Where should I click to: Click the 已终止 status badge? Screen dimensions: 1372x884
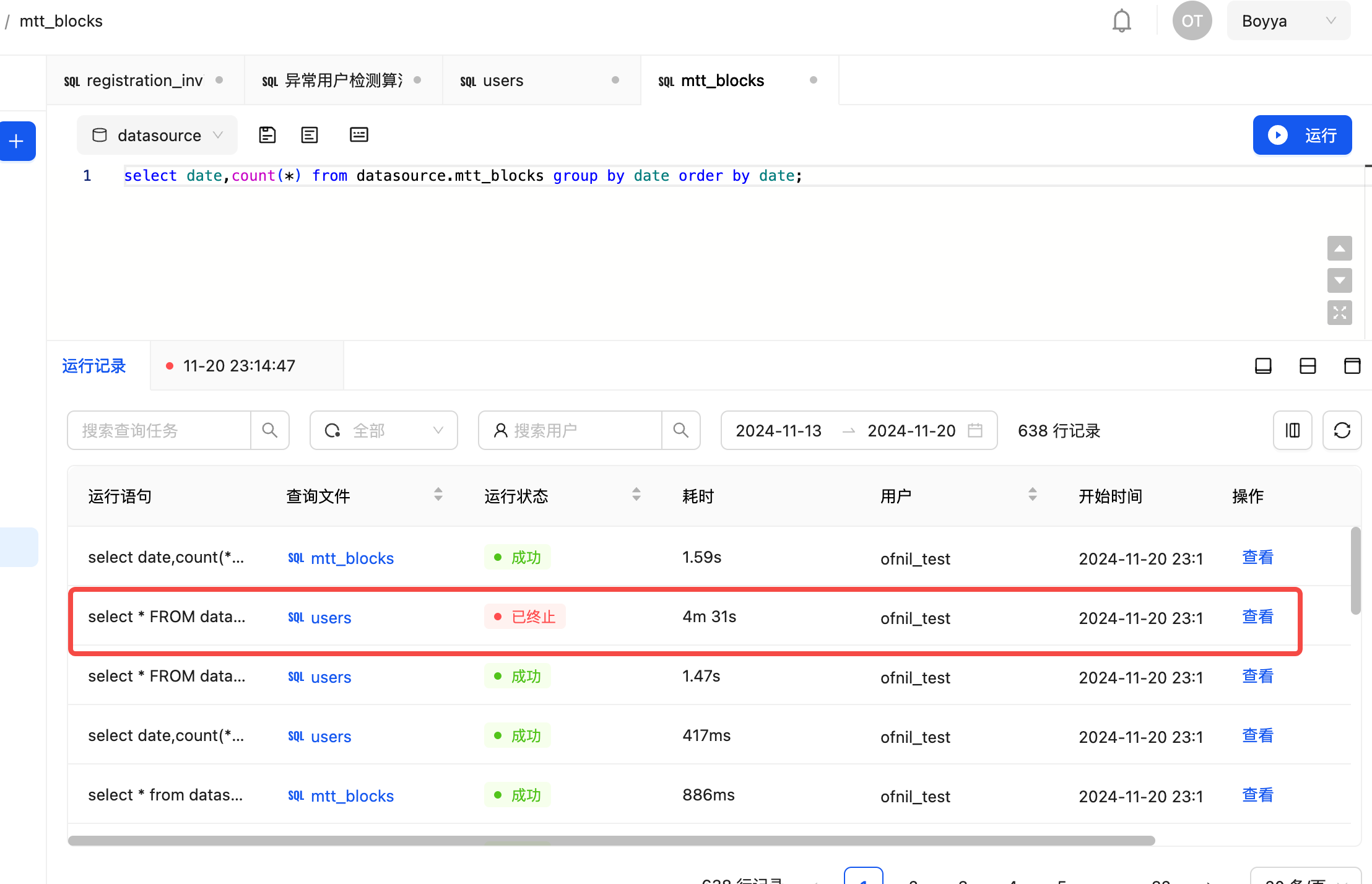[x=525, y=617]
